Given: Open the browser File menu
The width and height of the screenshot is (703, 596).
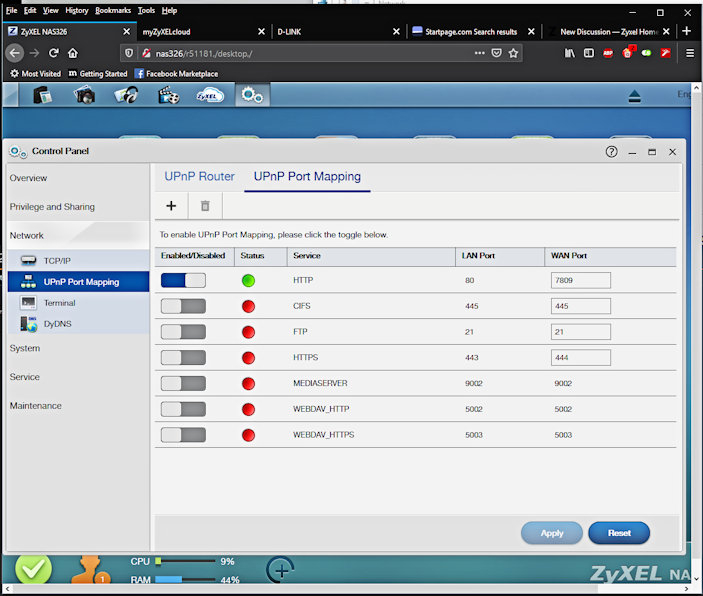Looking at the screenshot, I should tap(11, 10).
